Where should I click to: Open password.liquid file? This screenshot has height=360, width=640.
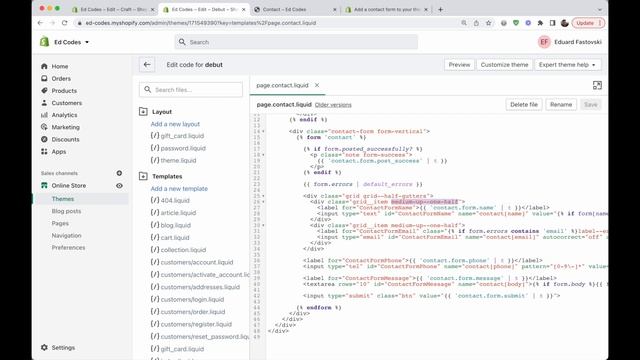tap(178, 148)
